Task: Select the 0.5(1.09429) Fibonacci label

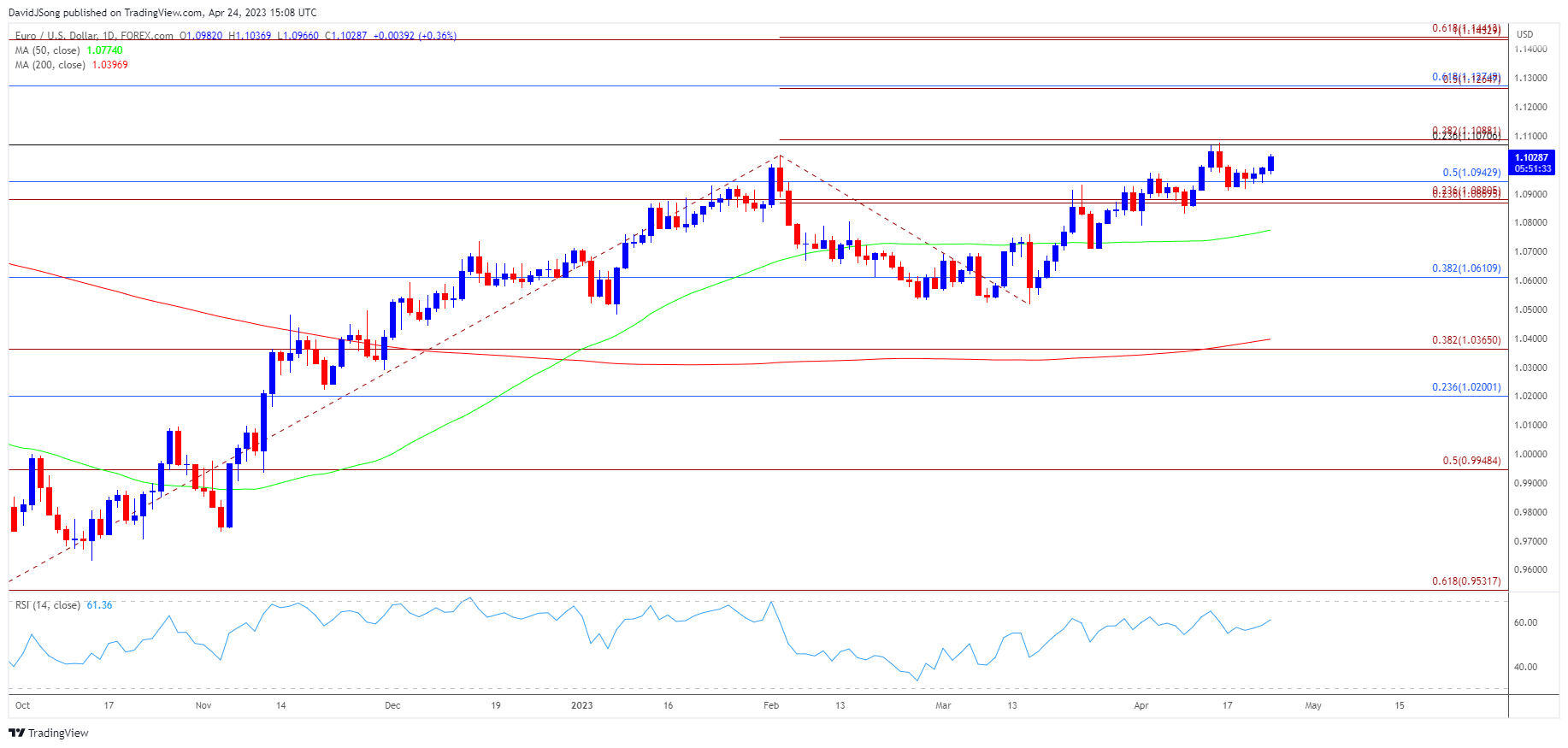Action: pyautogui.click(x=1471, y=173)
